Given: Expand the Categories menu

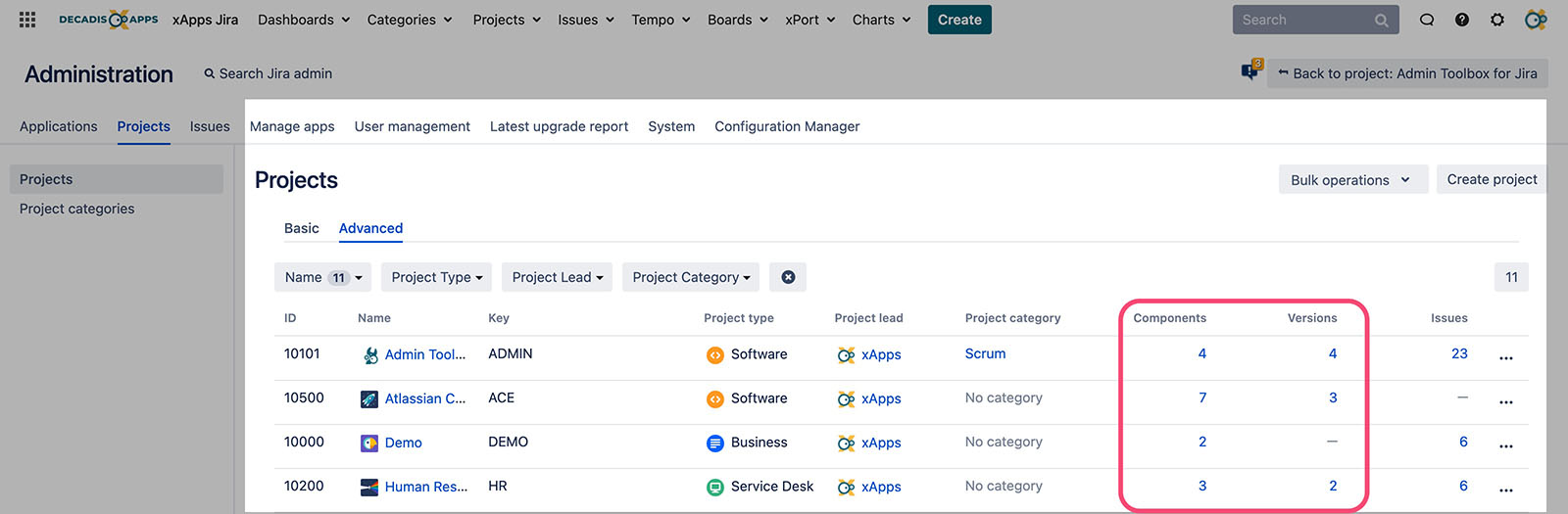Looking at the screenshot, I should (x=410, y=20).
